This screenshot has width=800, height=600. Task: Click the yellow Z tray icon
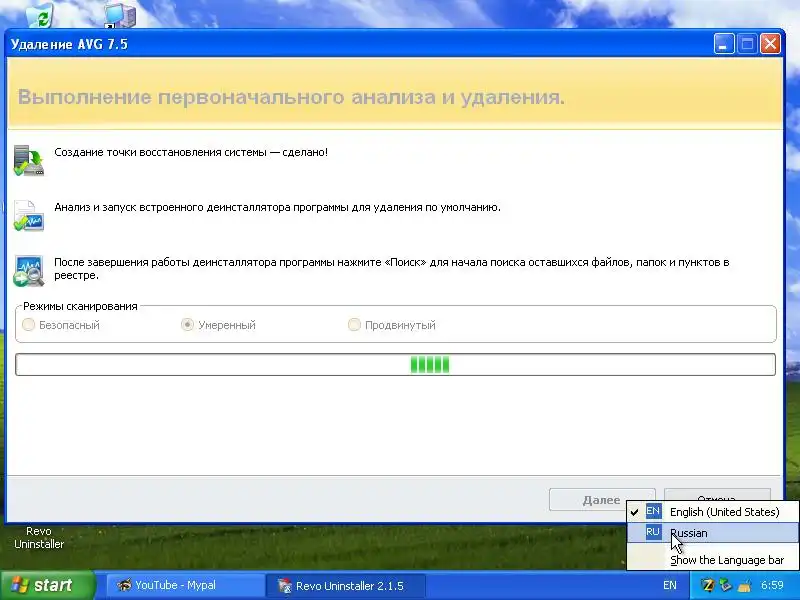point(708,586)
